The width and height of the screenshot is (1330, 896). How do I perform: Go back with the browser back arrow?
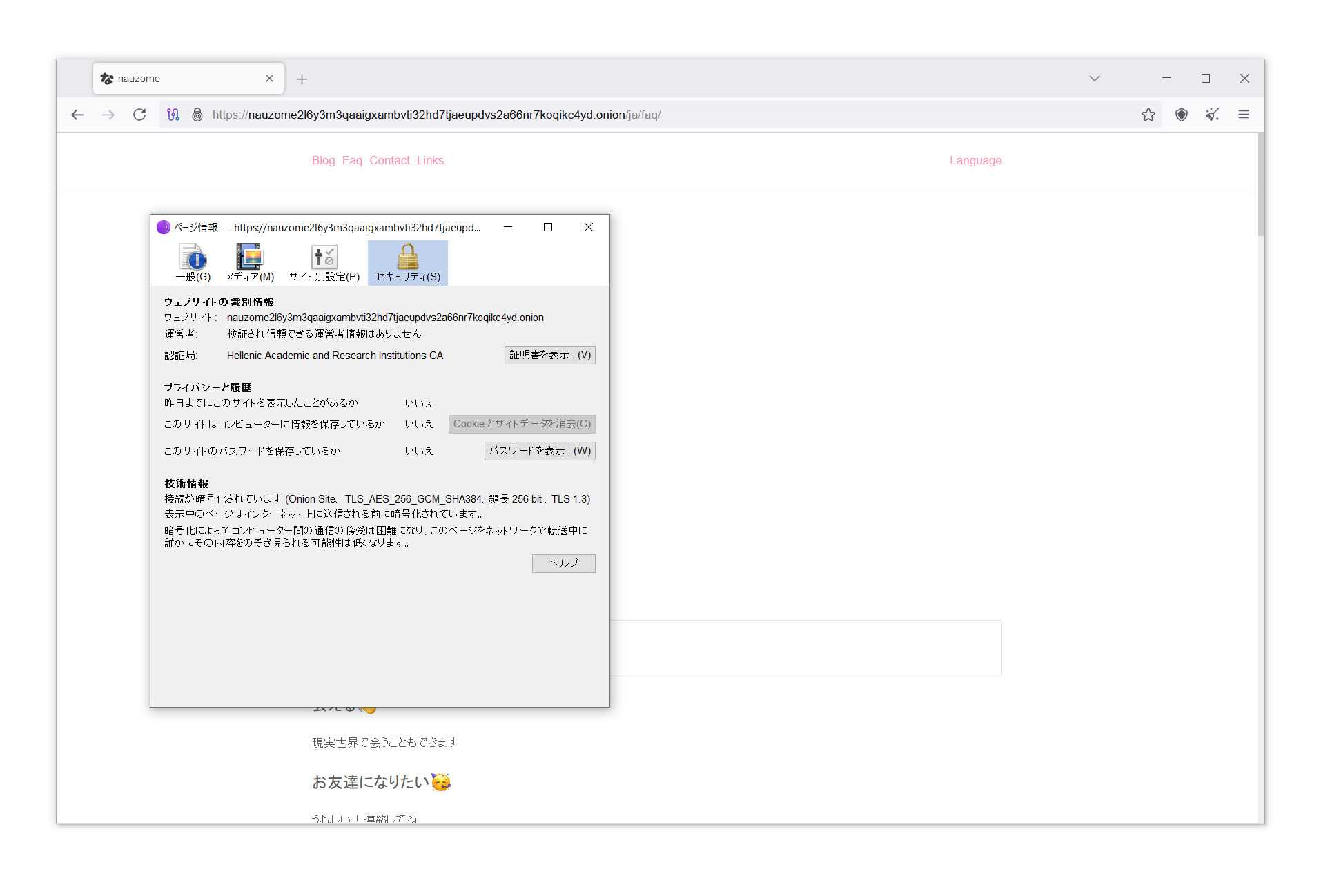(x=77, y=115)
